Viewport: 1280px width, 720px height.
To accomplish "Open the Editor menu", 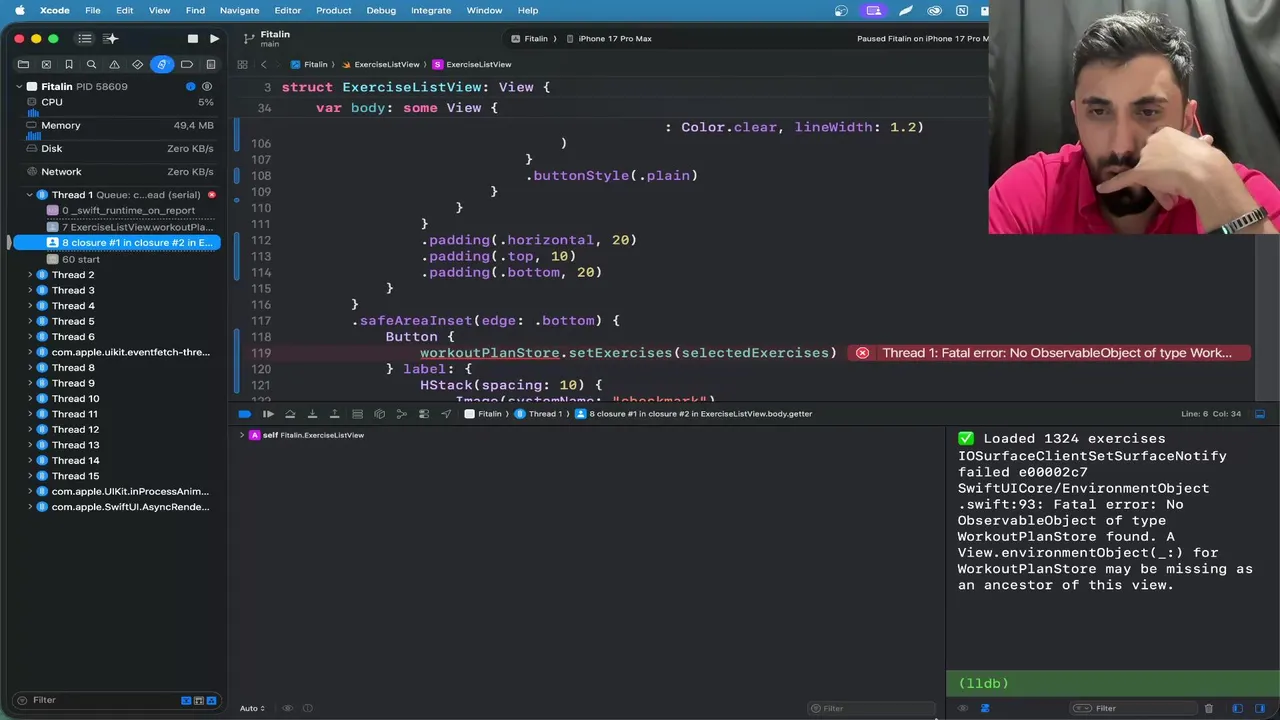I will [x=287, y=10].
